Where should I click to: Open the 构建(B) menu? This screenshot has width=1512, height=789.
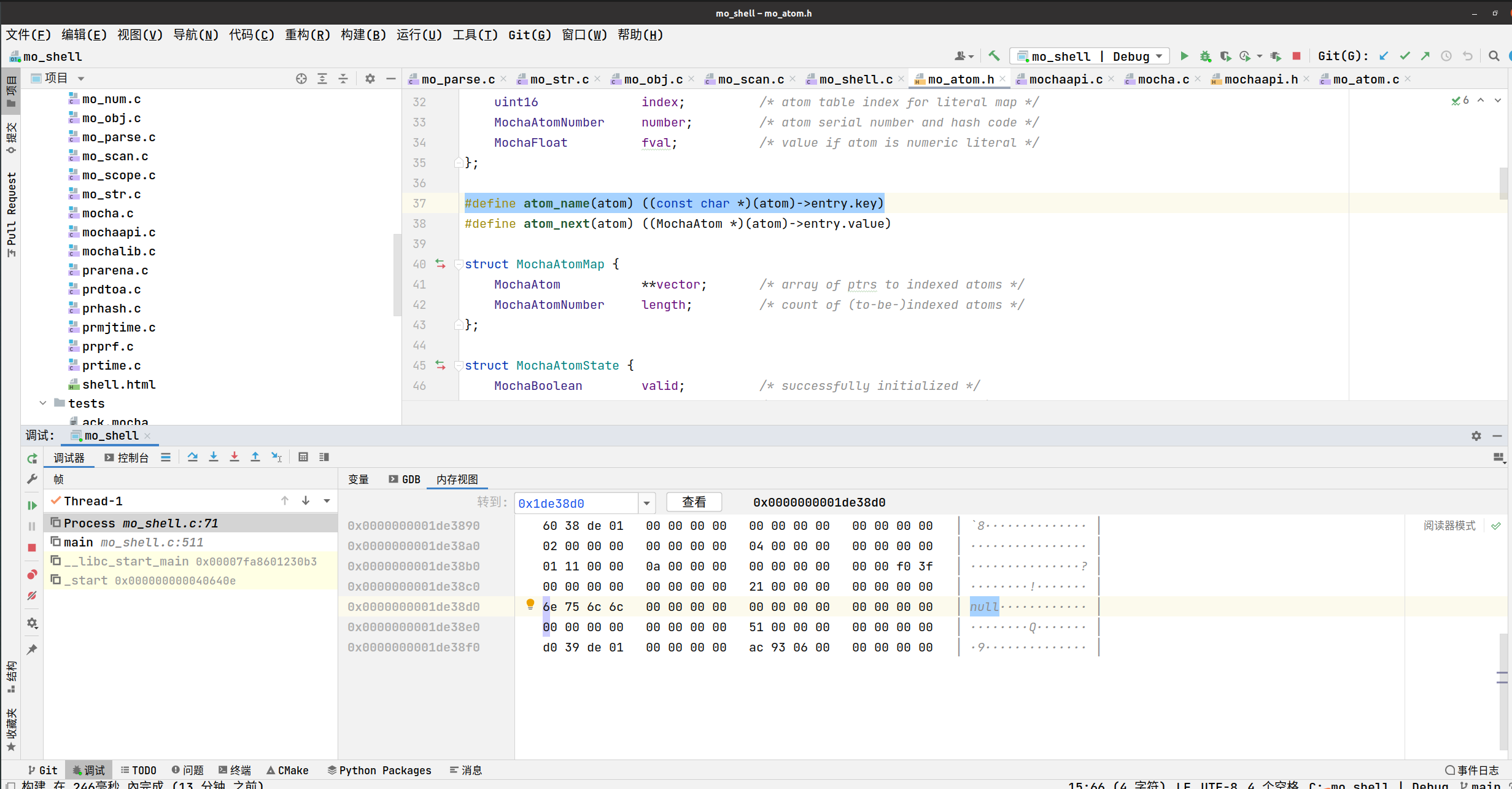click(x=363, y=35)
